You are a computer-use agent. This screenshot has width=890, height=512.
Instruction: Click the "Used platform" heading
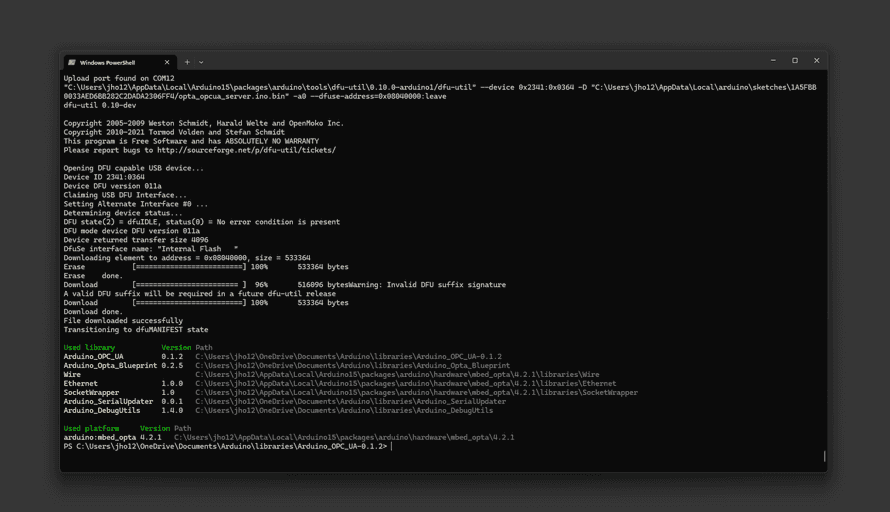click(x=91, y=428)
